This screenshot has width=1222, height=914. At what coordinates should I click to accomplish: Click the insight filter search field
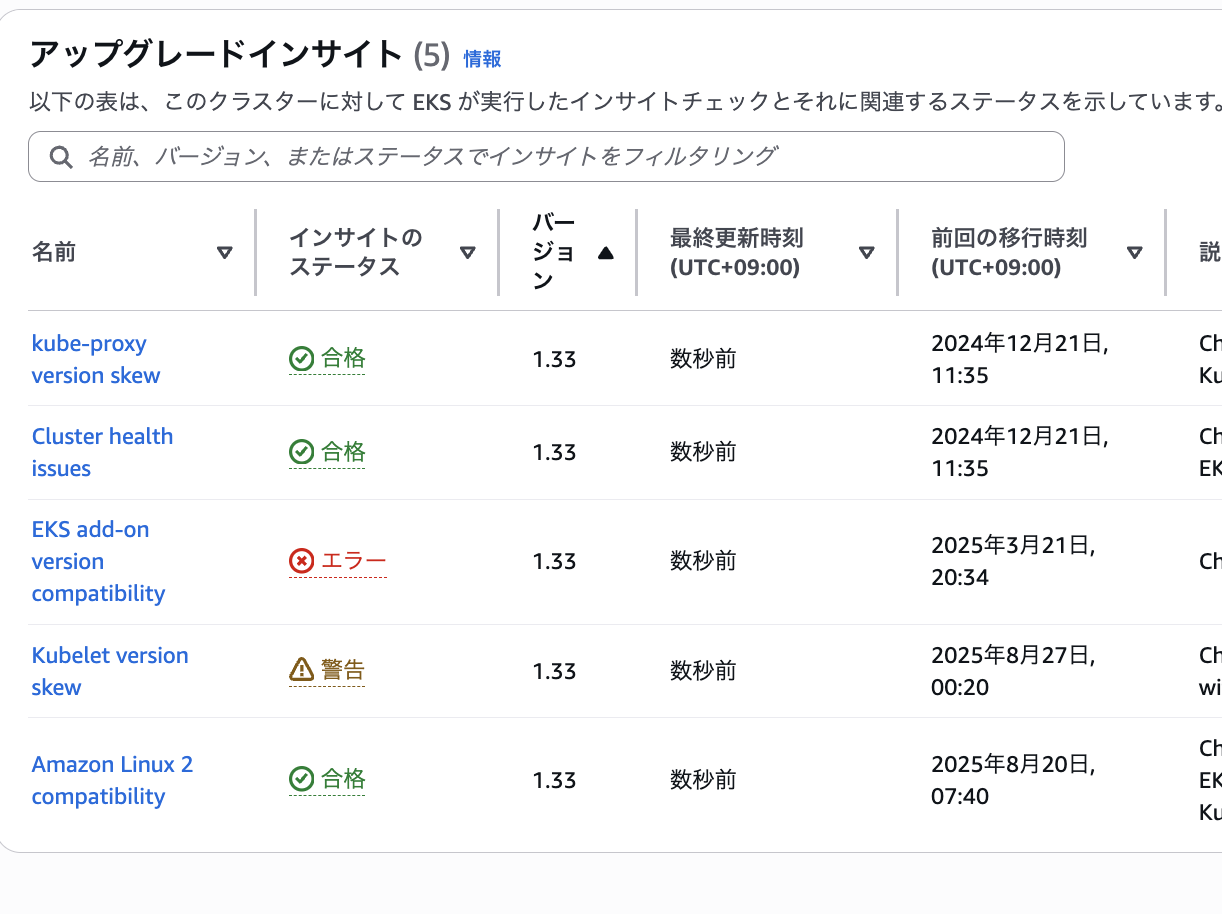coord(546,156)
